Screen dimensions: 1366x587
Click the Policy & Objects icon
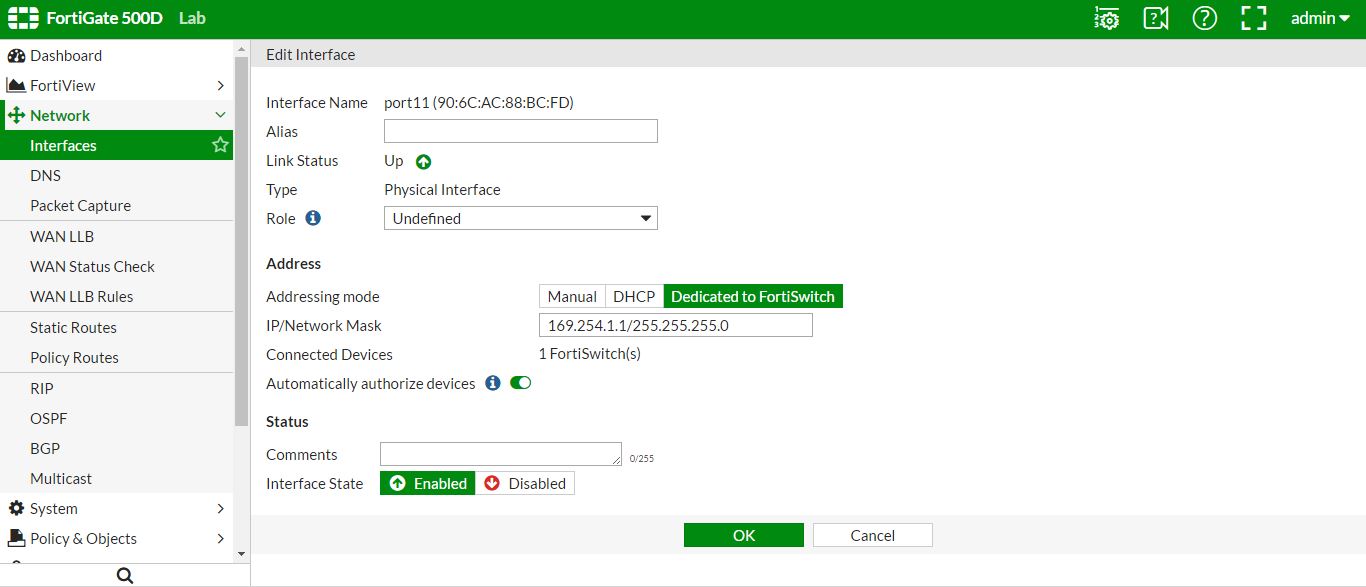coord(16,538)
